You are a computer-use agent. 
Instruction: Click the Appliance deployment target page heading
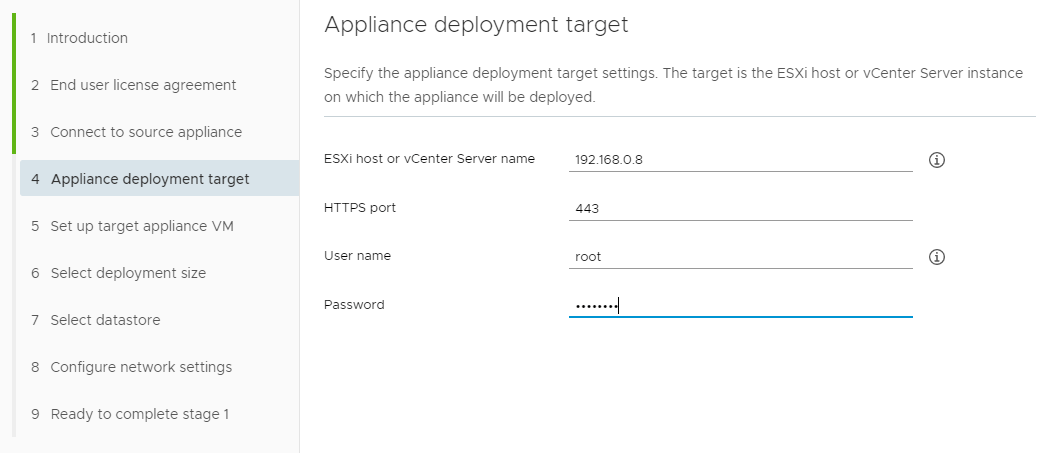click(x=476, y=25)
